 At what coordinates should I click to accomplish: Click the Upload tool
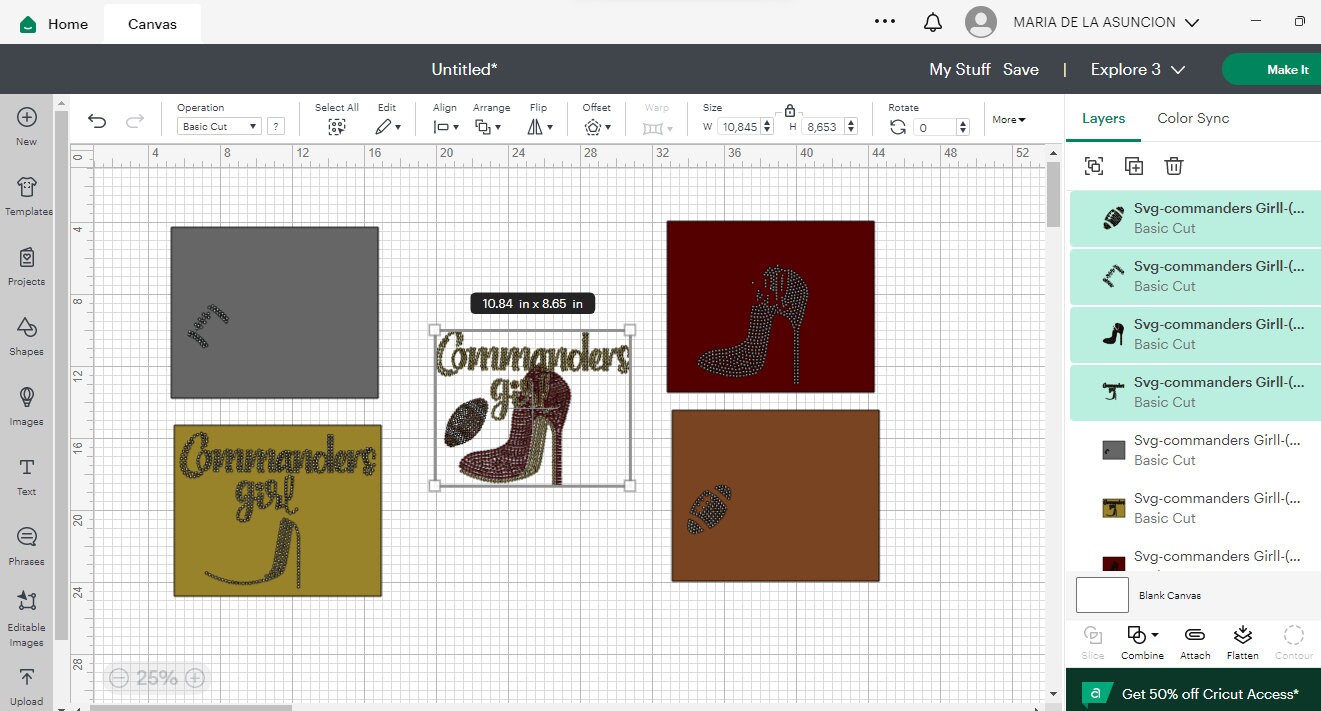27,687
